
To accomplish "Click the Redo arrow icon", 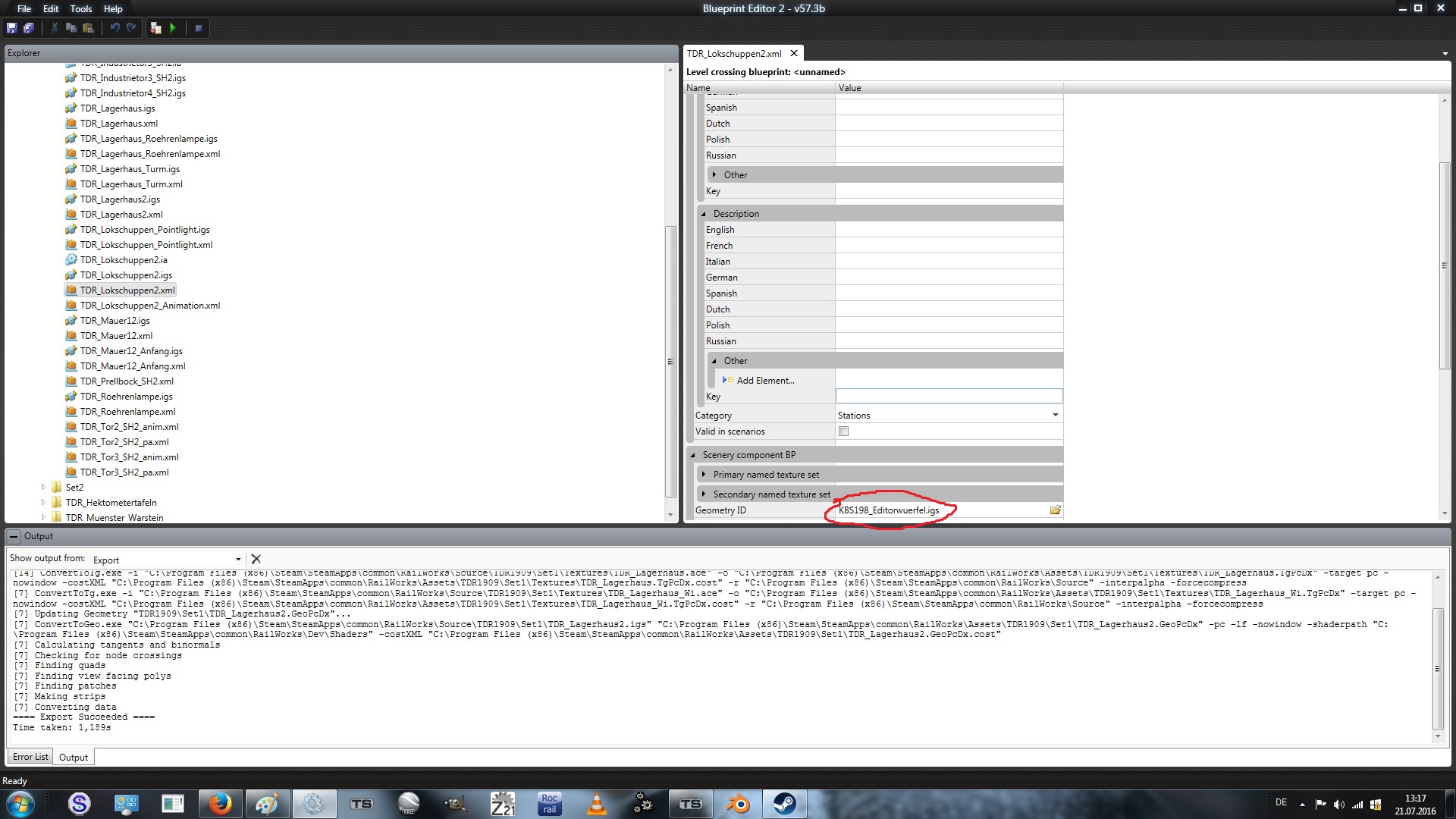I will click(131, 28).
